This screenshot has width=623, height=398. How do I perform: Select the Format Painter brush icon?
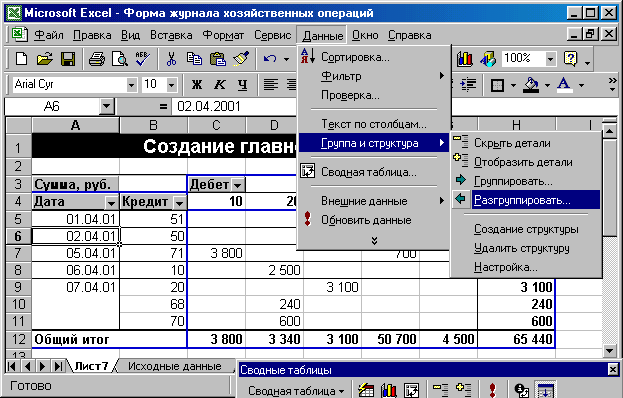click(x=241, y=59)
